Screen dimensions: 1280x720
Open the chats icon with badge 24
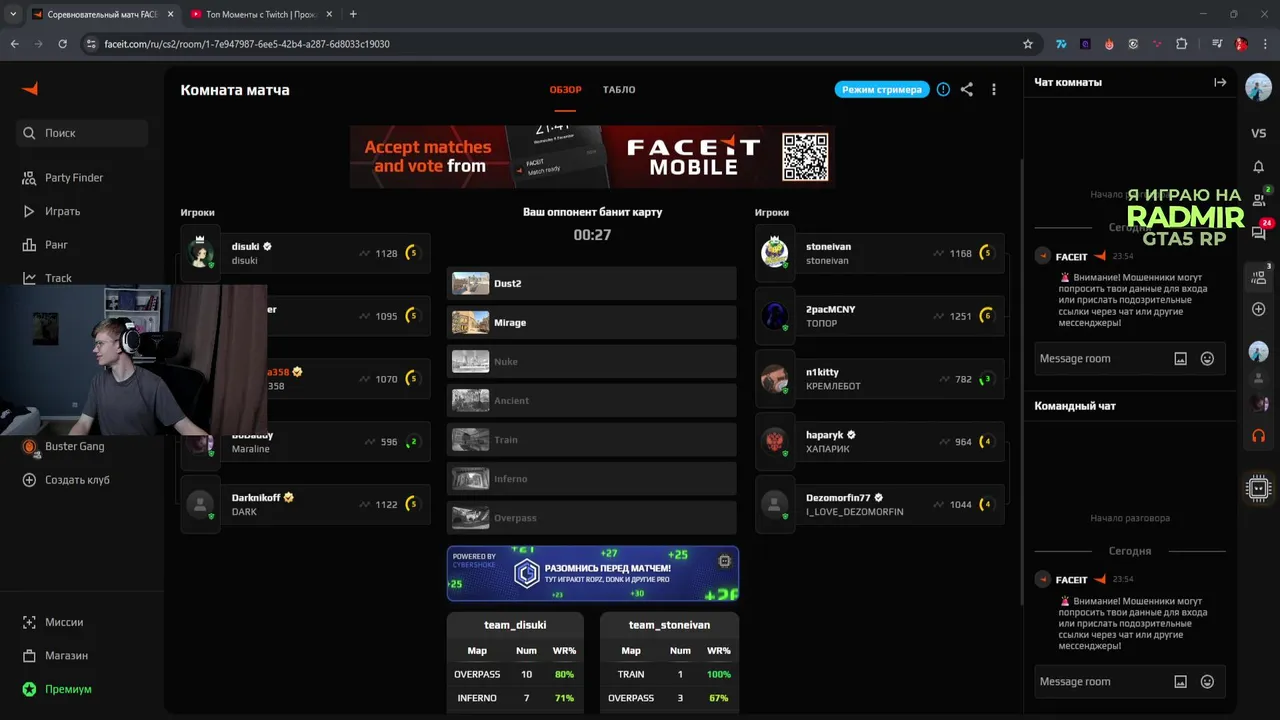[x=1258, y=232]
